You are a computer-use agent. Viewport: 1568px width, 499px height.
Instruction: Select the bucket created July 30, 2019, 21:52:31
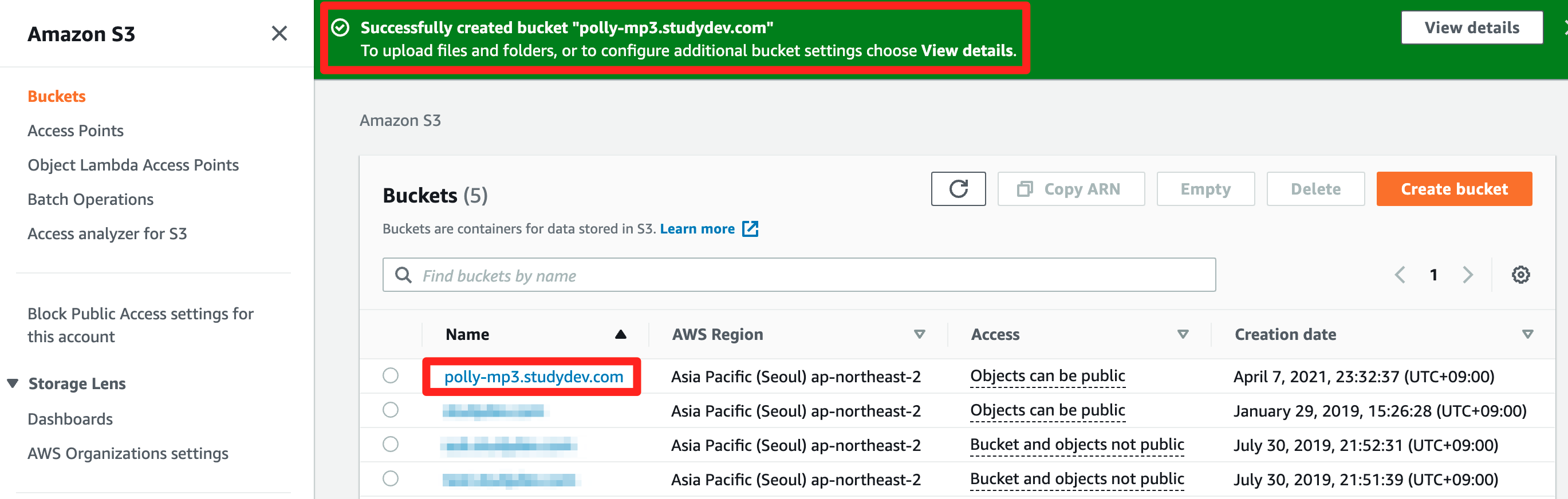391,444
